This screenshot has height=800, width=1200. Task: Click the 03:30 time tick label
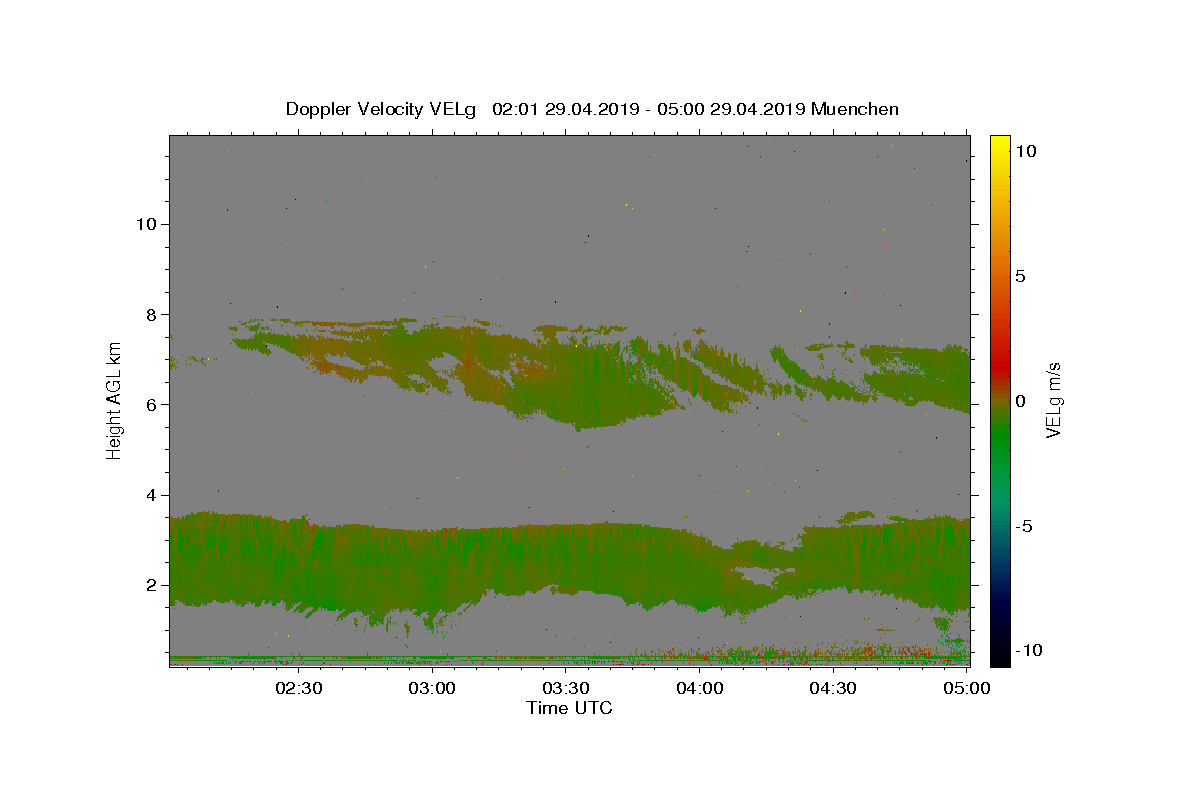pos(566,688)
